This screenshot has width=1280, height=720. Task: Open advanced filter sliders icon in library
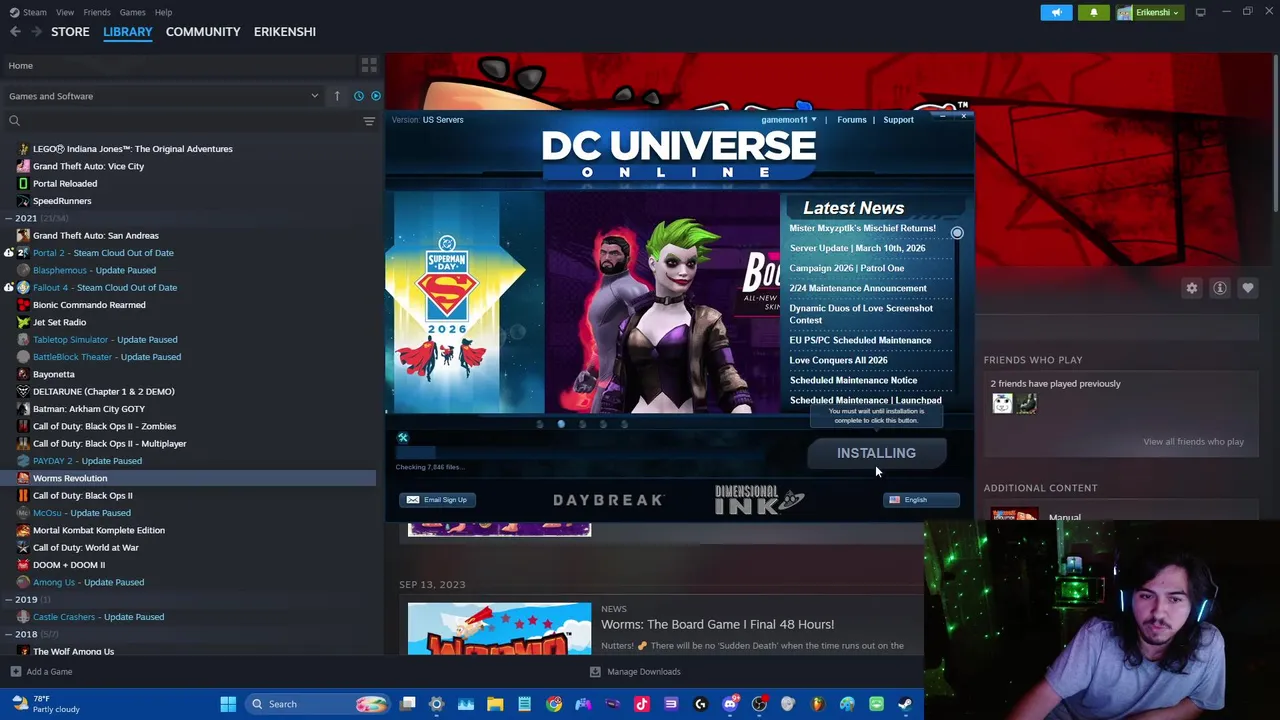369,121
